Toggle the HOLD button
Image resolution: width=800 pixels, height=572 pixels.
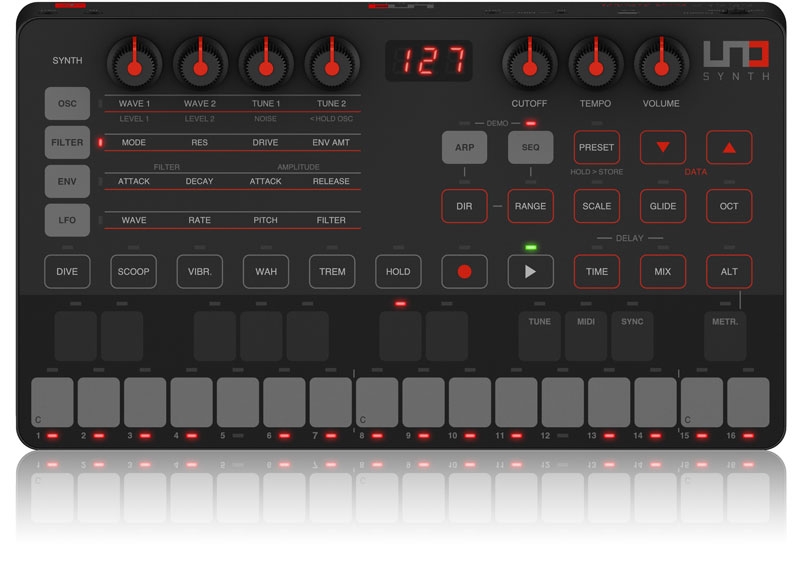tap(398, 271)
